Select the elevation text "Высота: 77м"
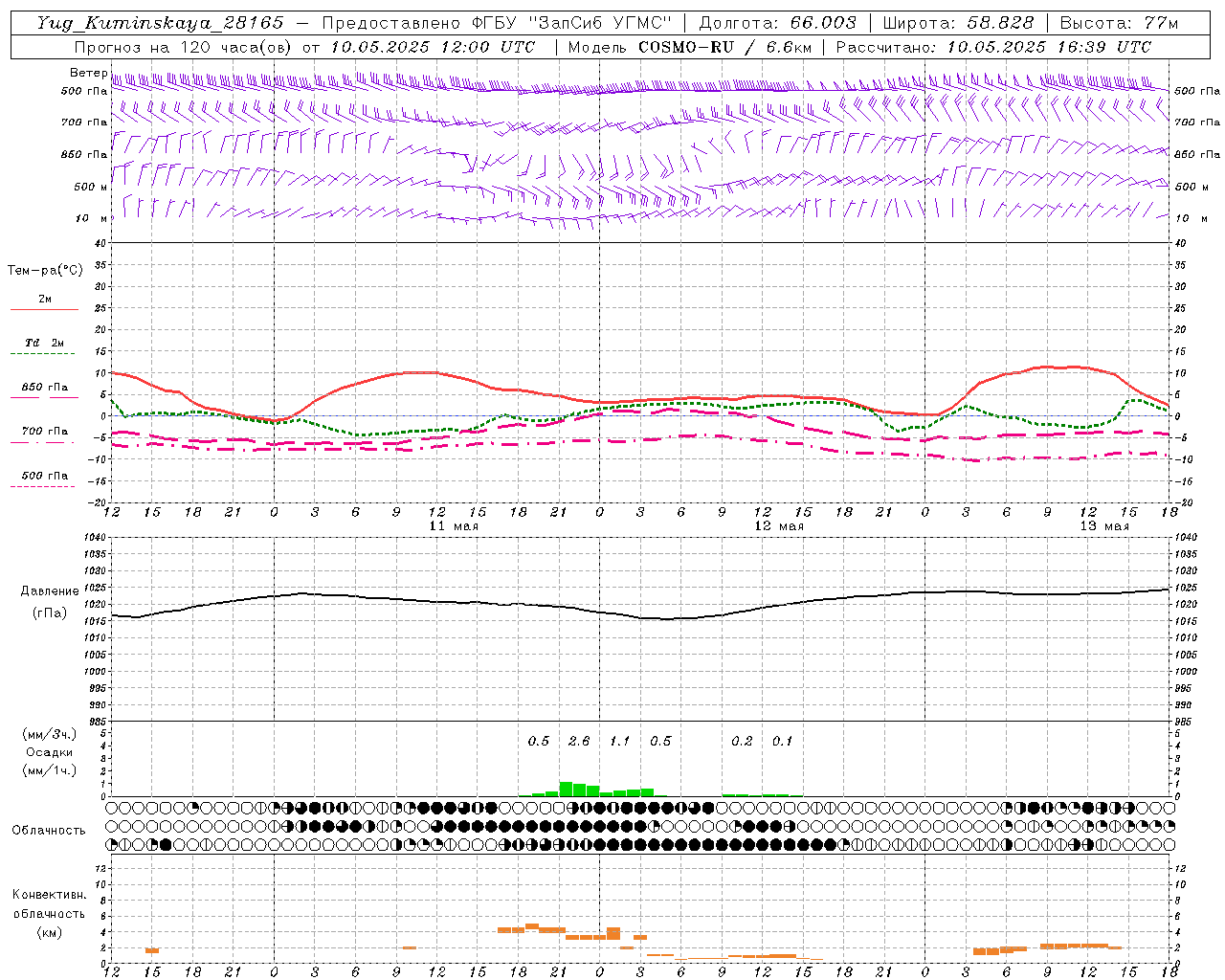This screenshot has height=980, width=1225. (1119, 23)
